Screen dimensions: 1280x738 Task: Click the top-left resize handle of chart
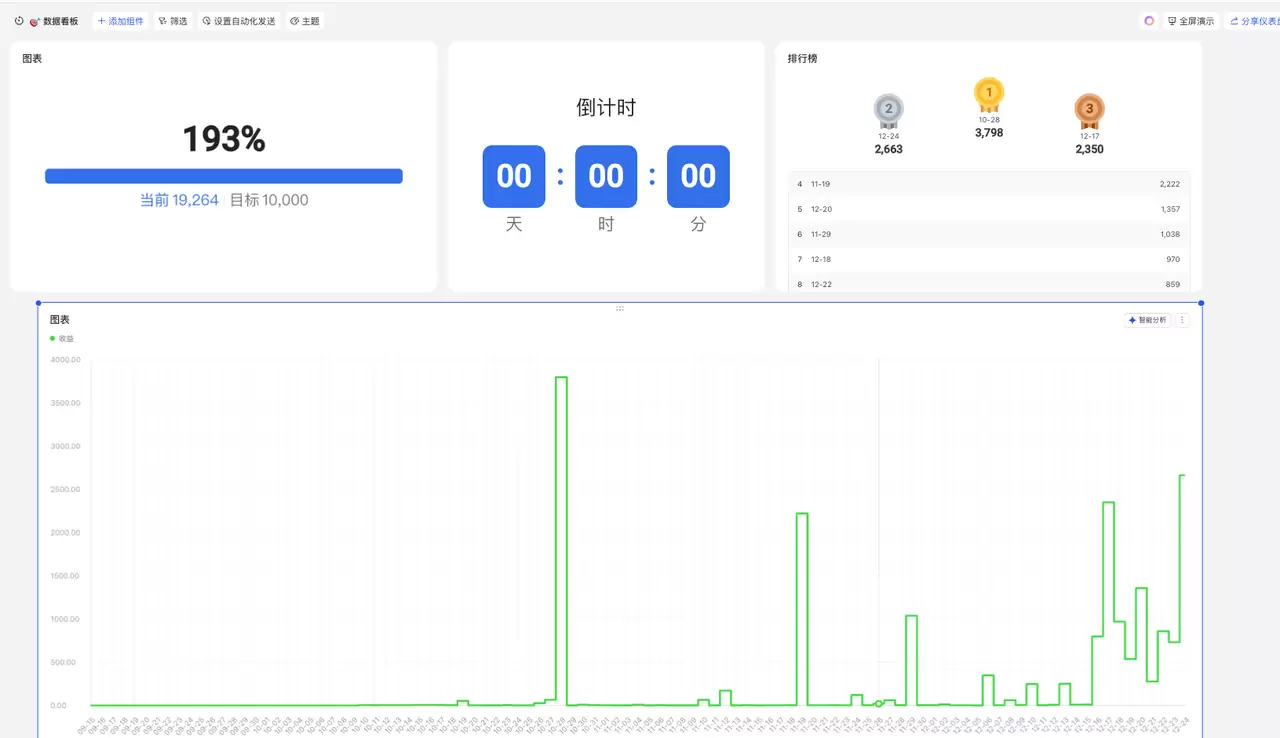click(x=39, y=303)
